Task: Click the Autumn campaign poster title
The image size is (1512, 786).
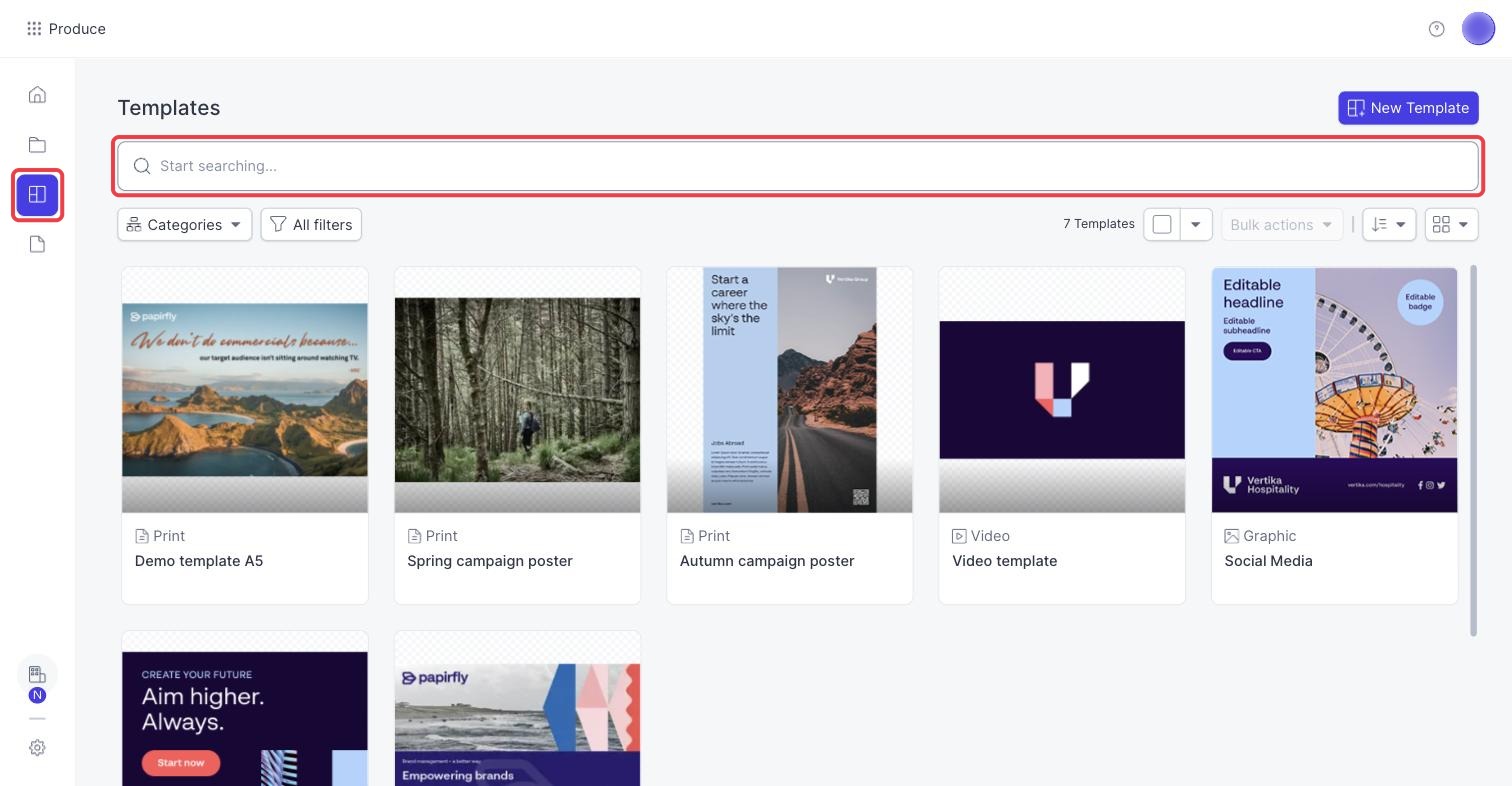Action: tap(767, 561)
